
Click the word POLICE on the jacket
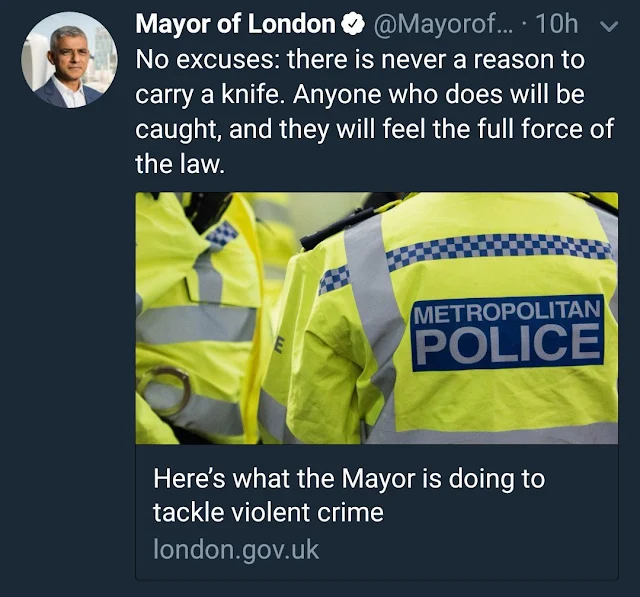click(x=508, y=345)
